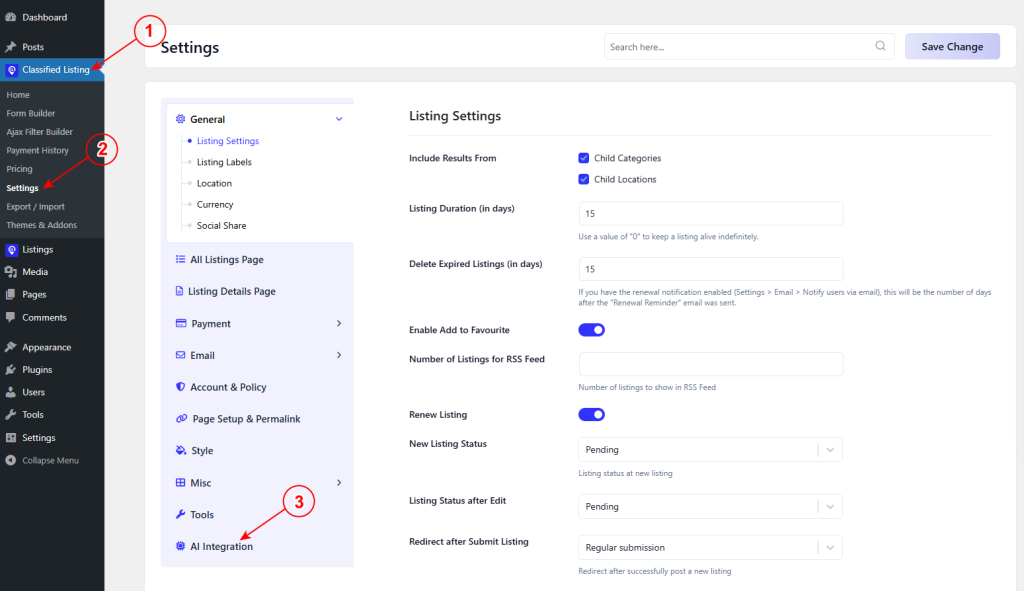This screenshot has height=591, width=1024.
Task: Click the Style paint bucket icon
Action: [181, 451]
